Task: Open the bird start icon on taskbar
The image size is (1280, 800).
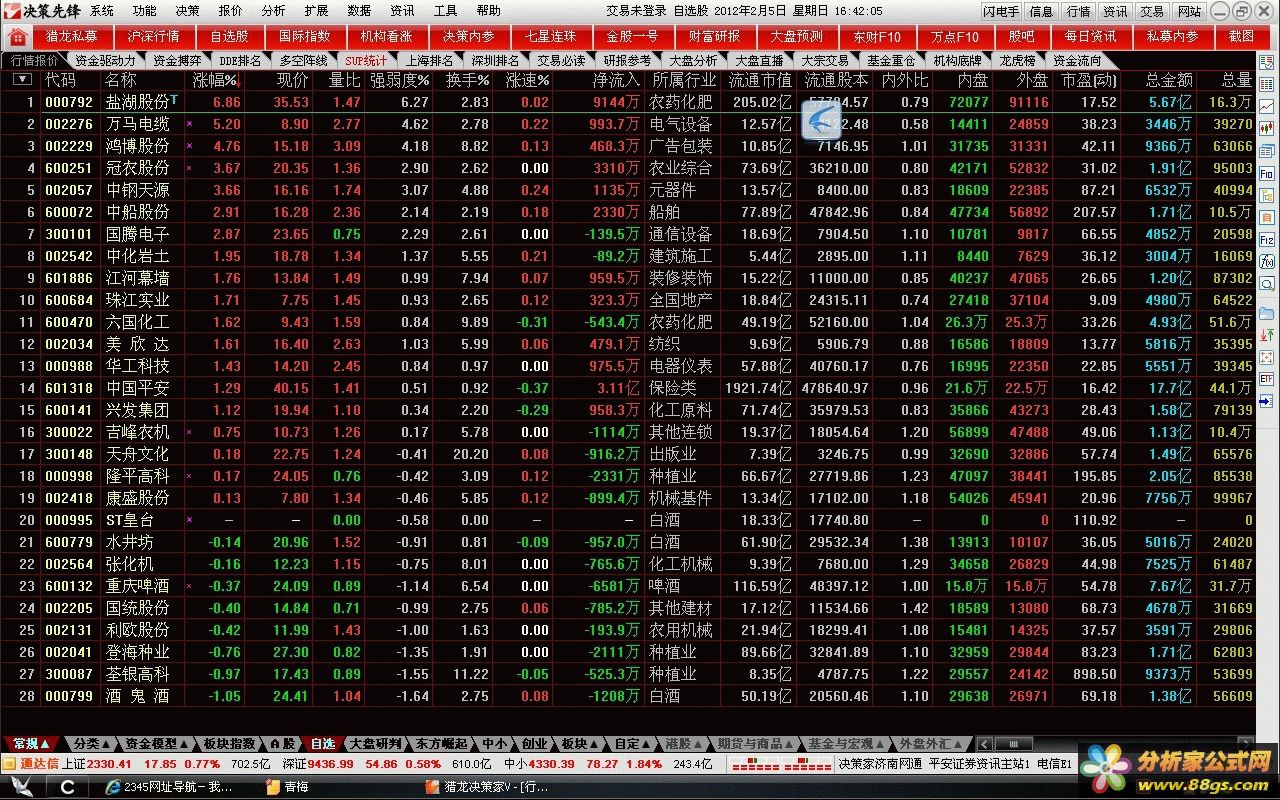Action: pyautogui.click(x=21, y=787)
